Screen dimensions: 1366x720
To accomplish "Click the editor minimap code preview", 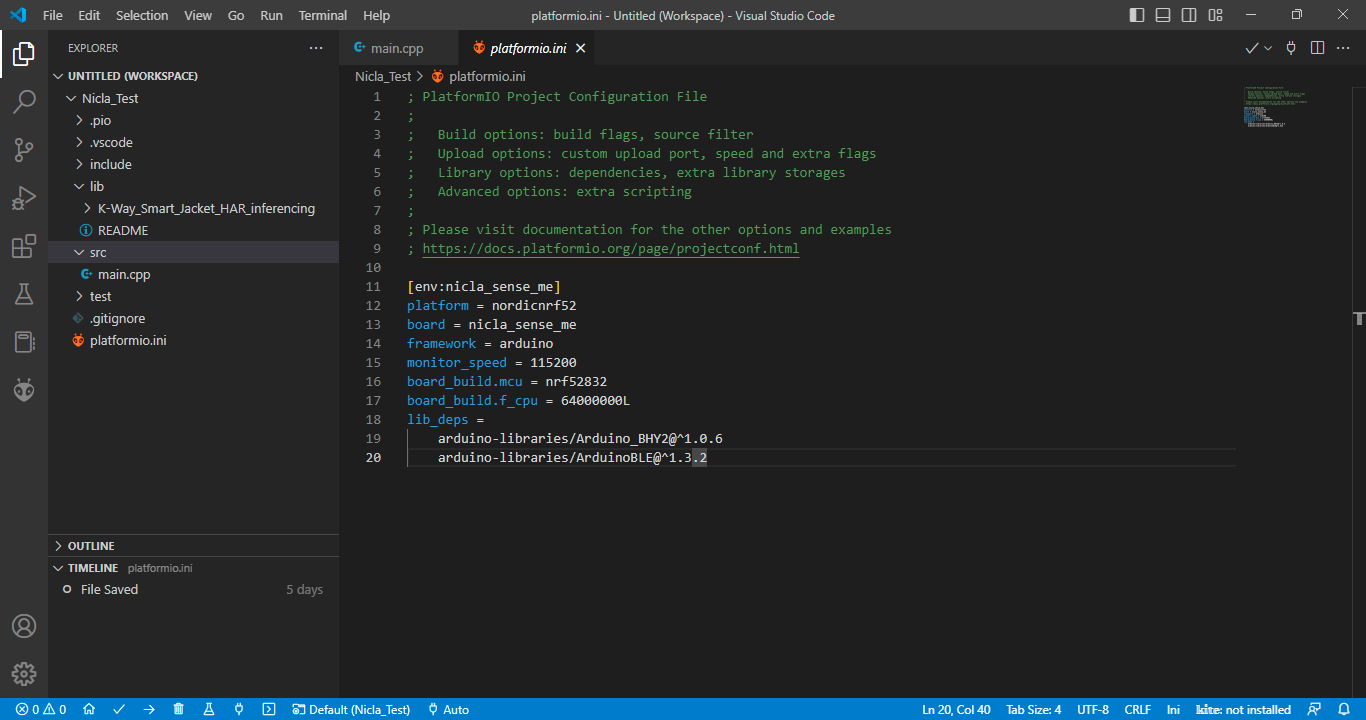I will [1275, 108].
